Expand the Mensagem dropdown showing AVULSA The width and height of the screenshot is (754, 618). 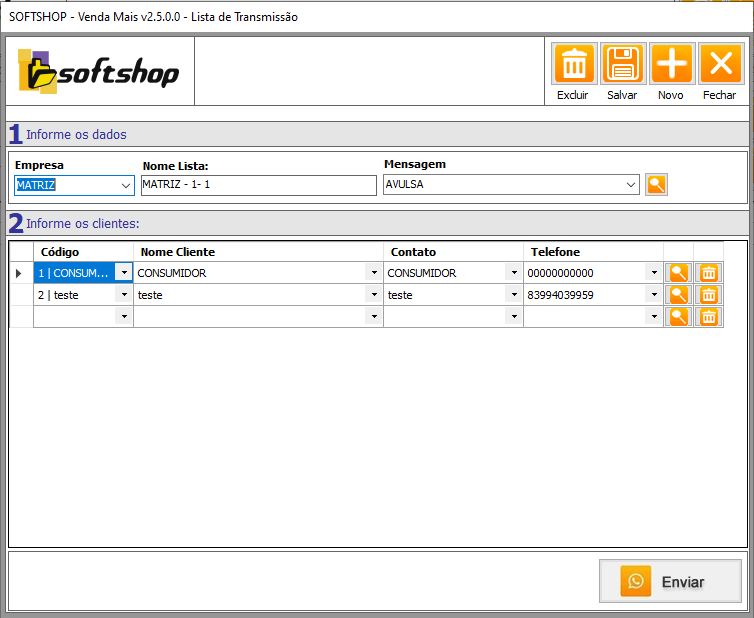click(x=630, y=185)
